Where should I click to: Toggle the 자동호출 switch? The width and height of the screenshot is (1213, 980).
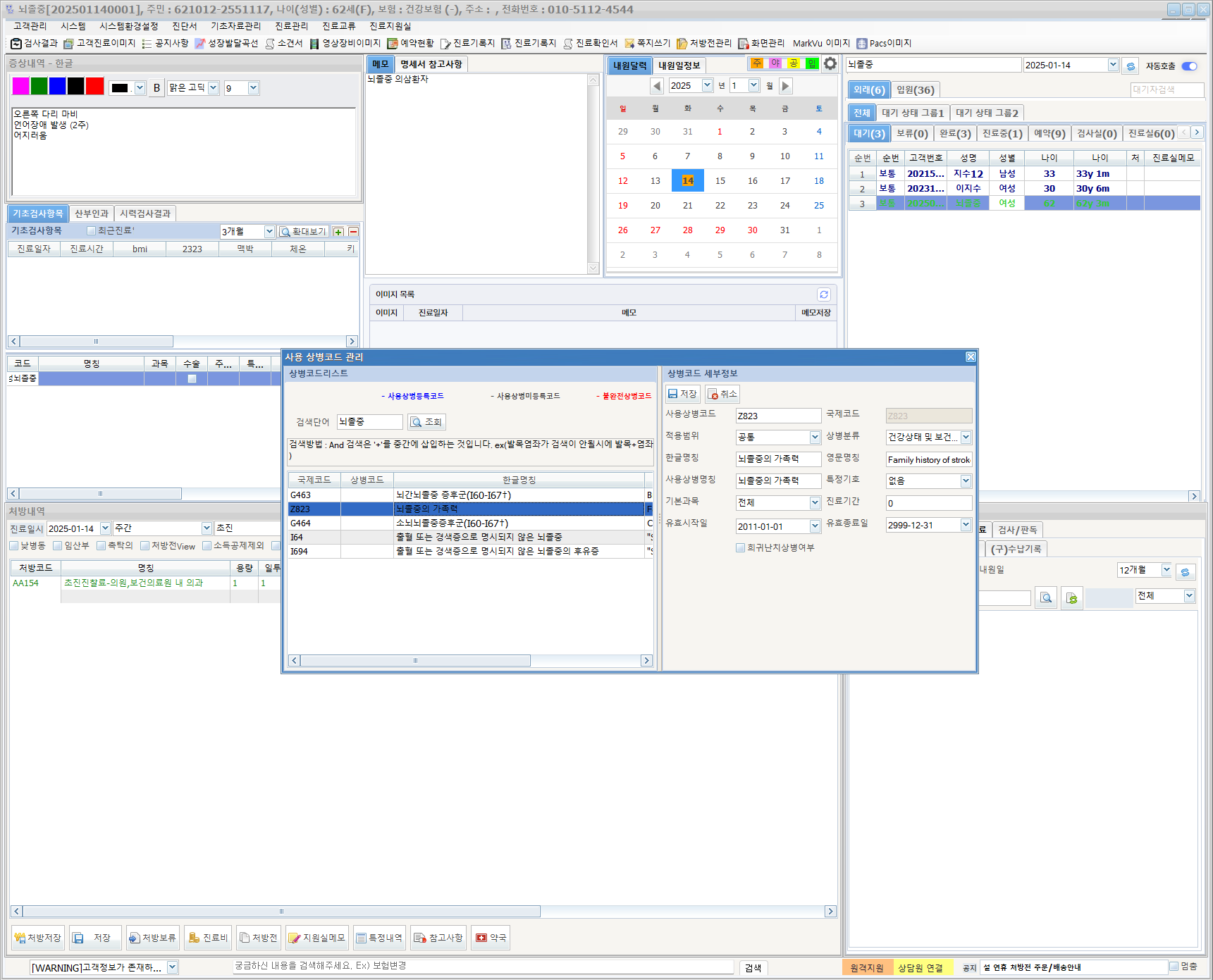click(1189, 66)
